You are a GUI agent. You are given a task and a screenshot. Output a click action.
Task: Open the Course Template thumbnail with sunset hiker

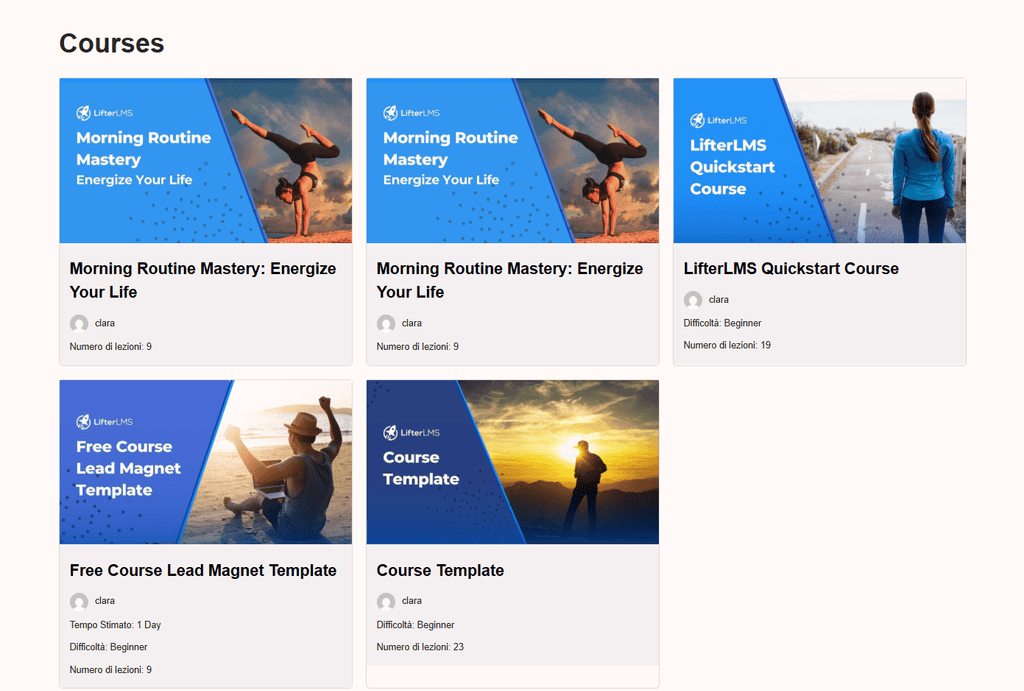(x=513, y=462)
